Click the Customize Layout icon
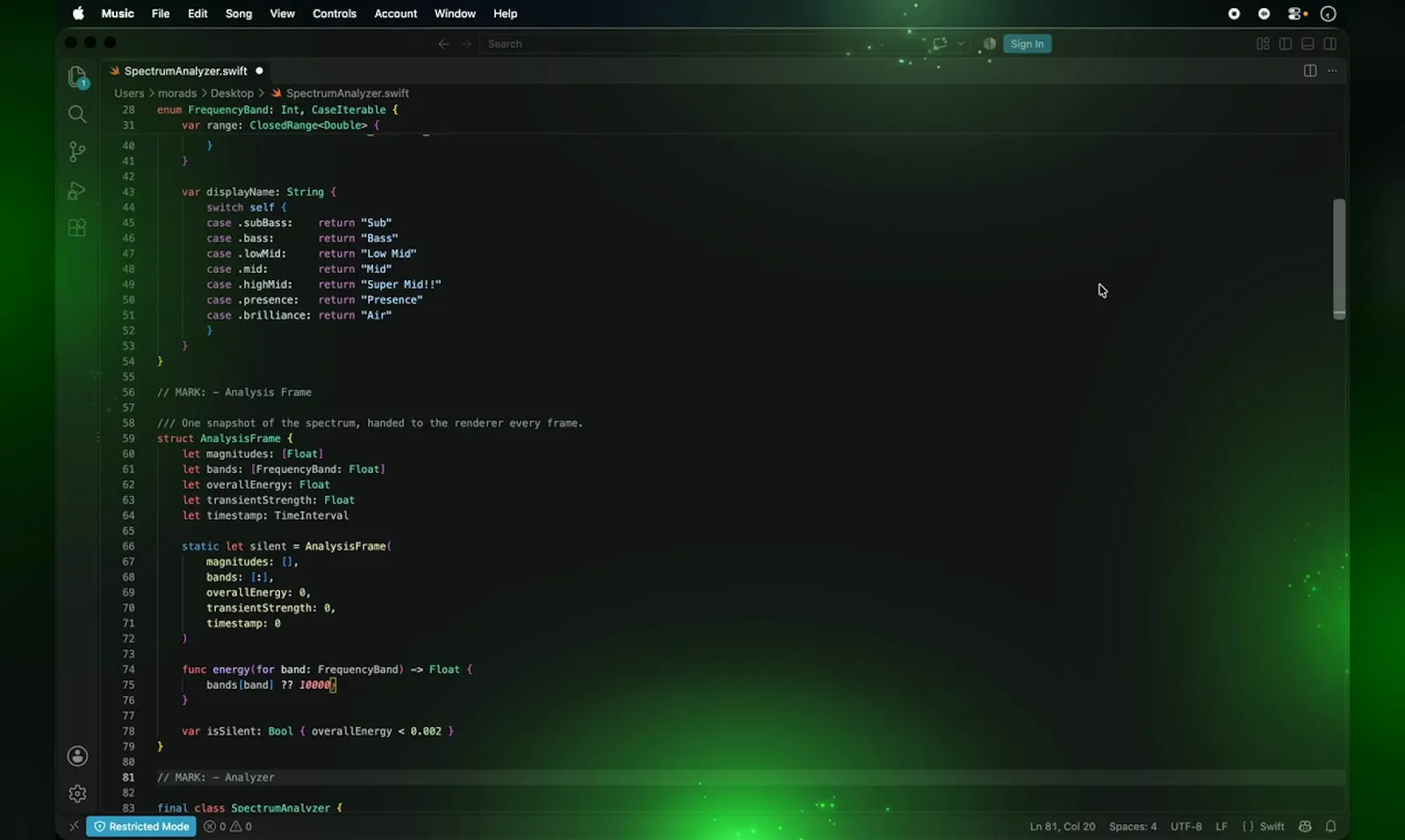Screen dimensions: 1405x840 tap(1263, 44)
